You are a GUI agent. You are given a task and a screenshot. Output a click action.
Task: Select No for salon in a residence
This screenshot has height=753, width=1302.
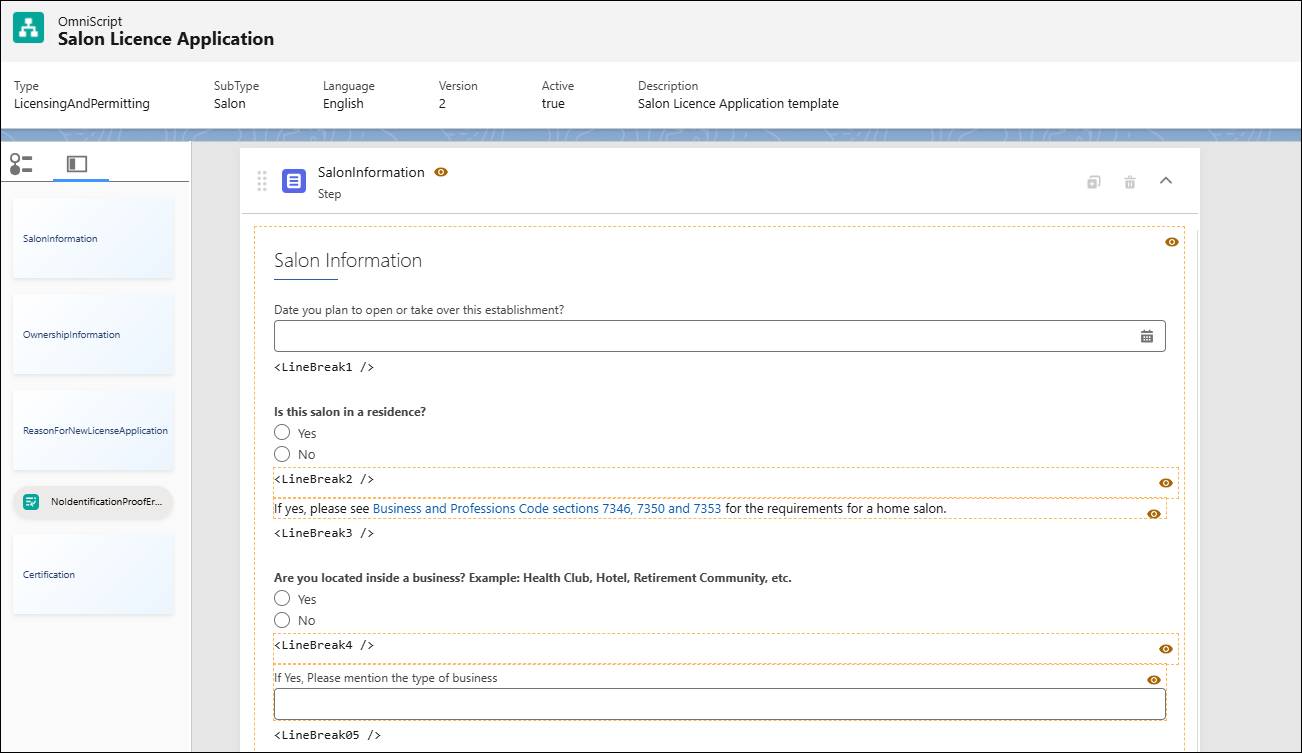(282, 454)
